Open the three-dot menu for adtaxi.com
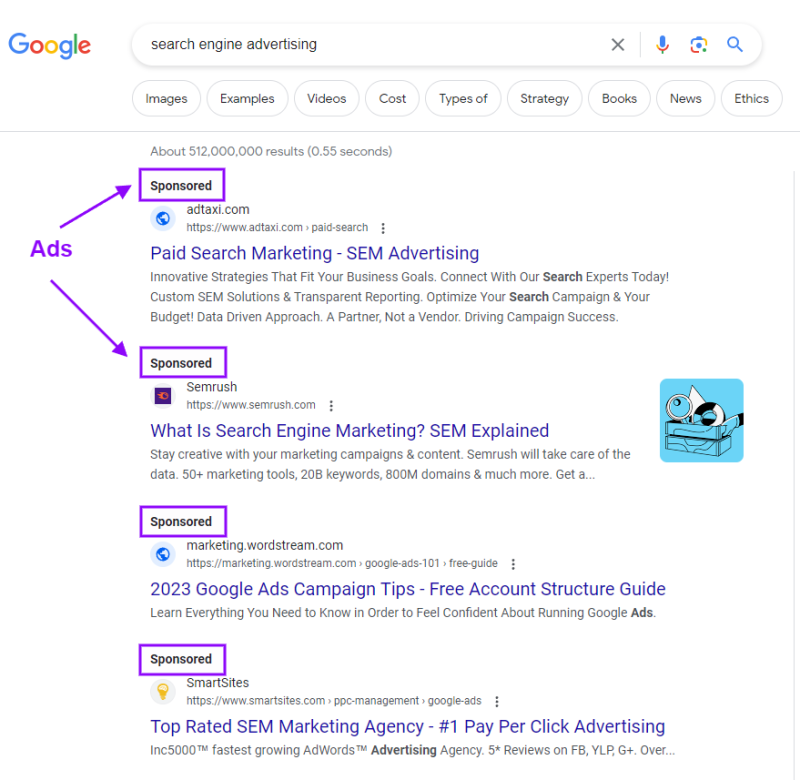Viewport: 800px width, 780px height. tap(383, 227)
